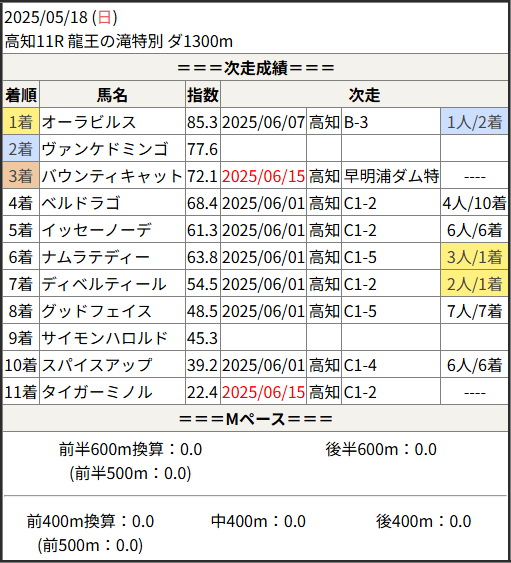Select the 1着 yellow rank cell
The height and width of the screenshot is (563, 511).
pos(21,122)
